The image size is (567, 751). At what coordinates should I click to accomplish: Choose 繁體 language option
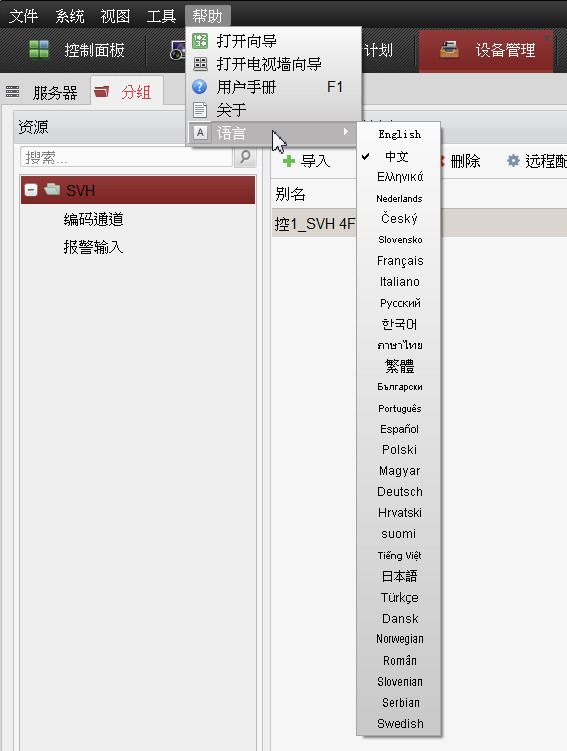tap(398, 366)
